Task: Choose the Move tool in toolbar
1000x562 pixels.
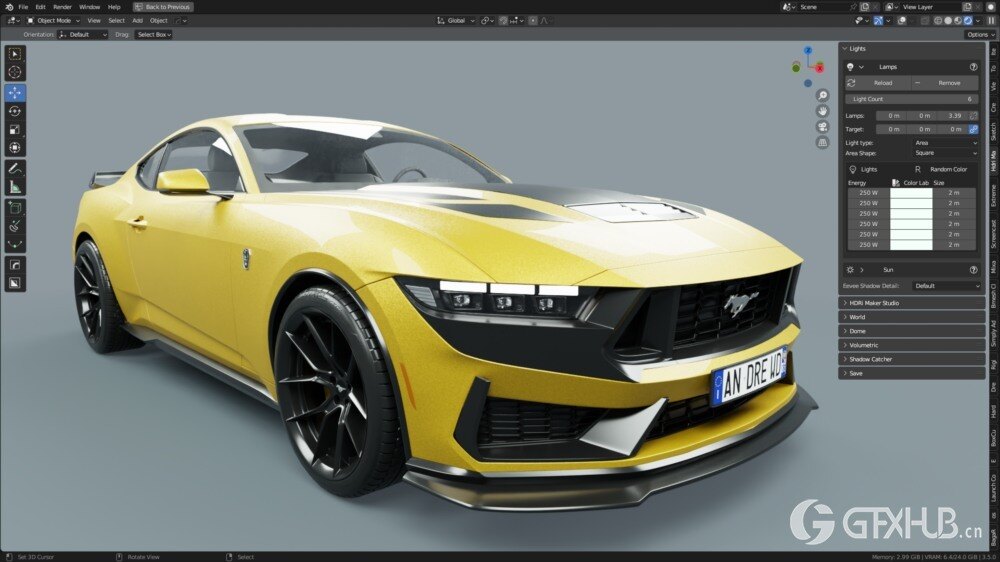Action: point(15,92)
